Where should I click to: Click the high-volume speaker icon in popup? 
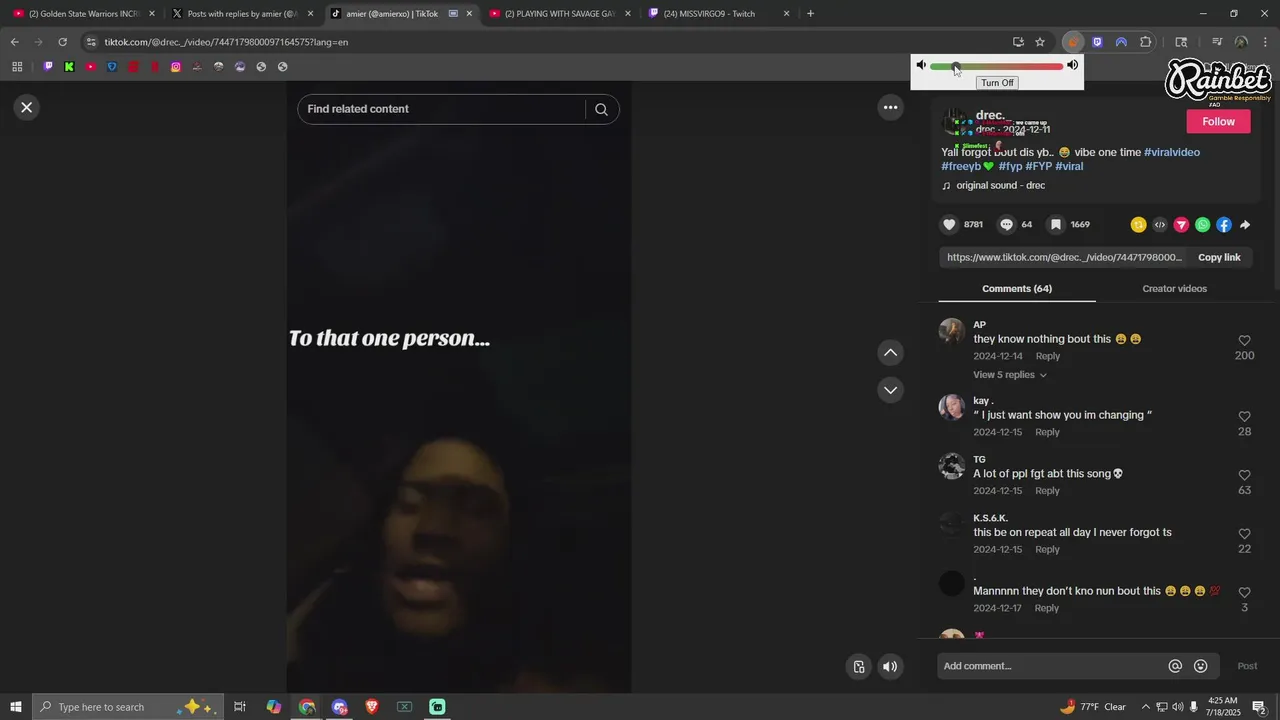click(1072, 65)
